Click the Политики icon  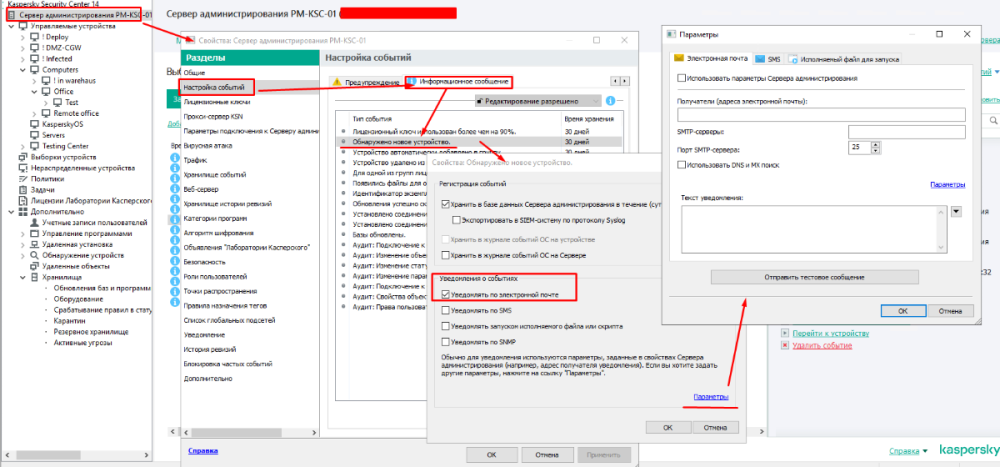pos(24,179)
